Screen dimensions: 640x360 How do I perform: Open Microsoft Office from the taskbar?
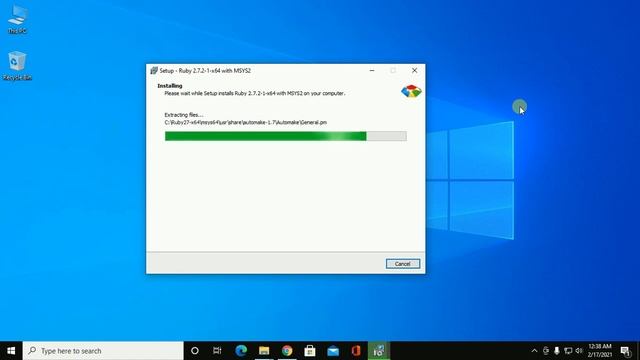pyautogui.click(x=356, y=351)
